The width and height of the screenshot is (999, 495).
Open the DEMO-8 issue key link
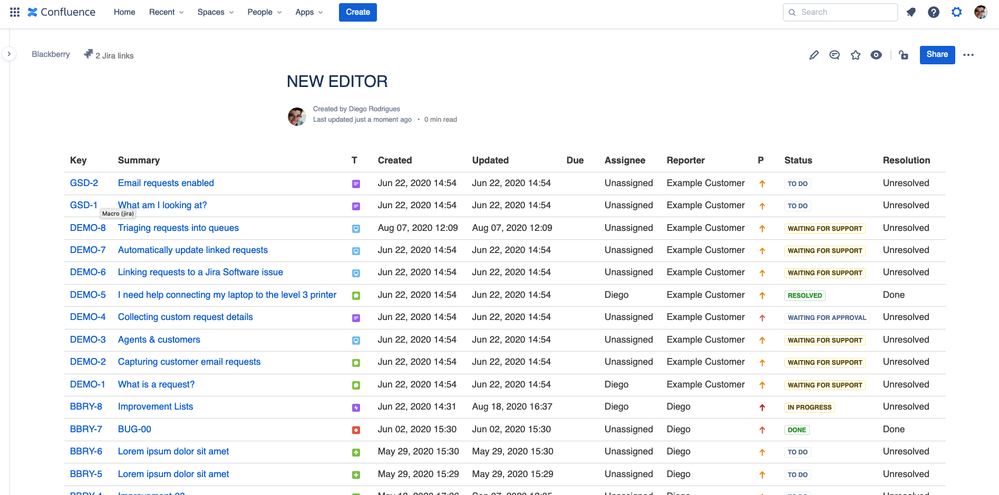coord(87,228)
